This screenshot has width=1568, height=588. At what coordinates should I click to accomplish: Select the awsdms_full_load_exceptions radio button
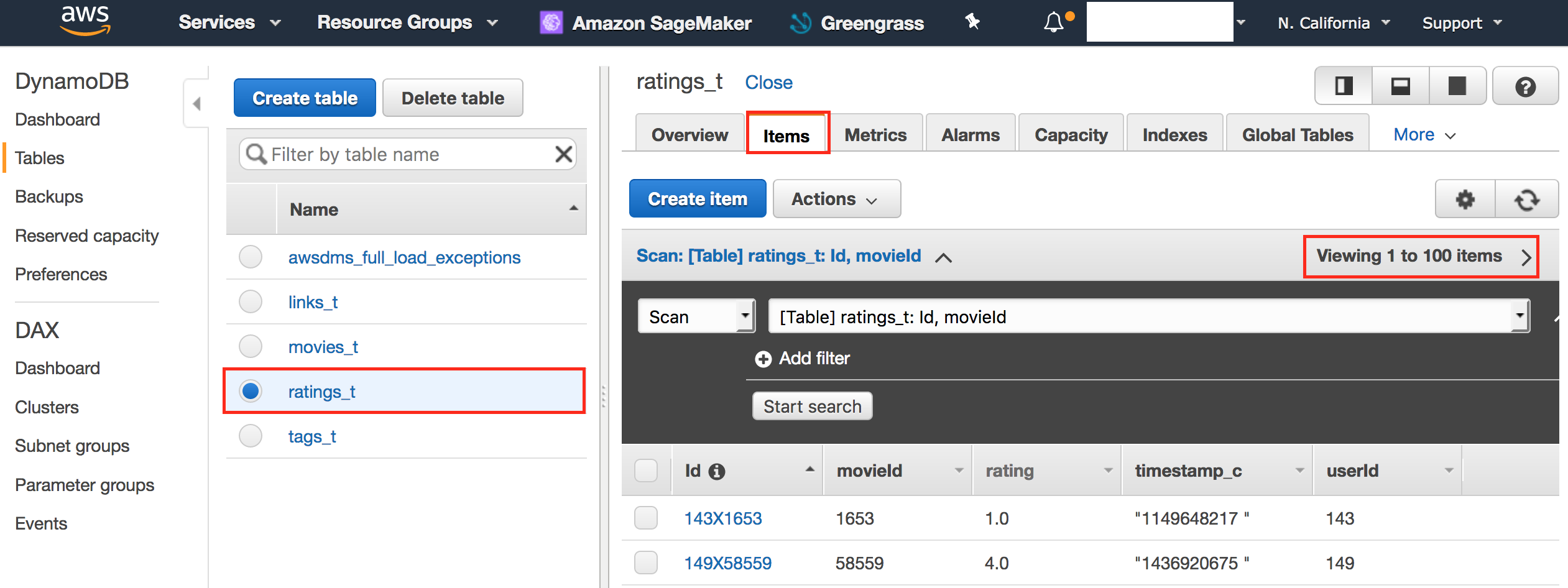pos(251,257)
